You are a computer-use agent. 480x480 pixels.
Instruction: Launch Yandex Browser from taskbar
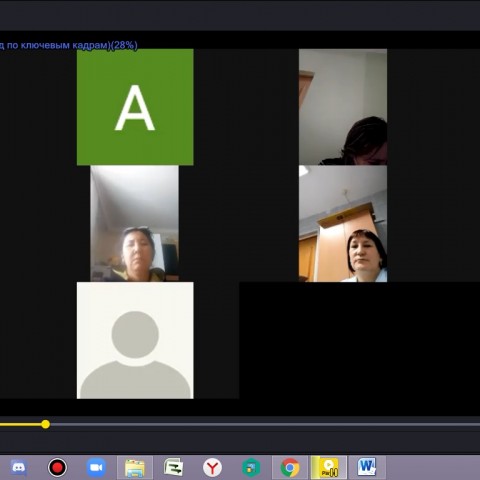212,468
